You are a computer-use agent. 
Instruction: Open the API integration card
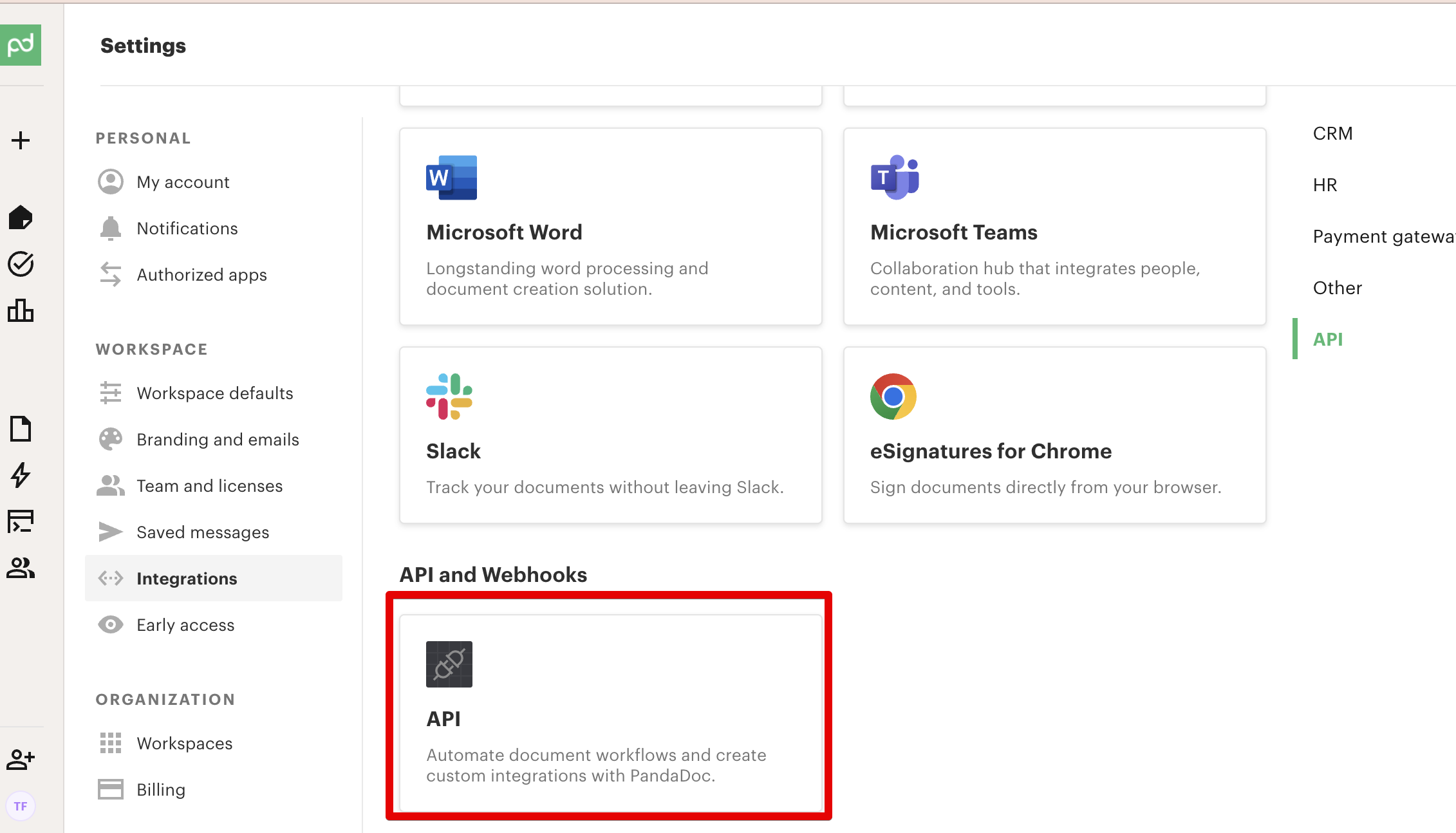610,712
